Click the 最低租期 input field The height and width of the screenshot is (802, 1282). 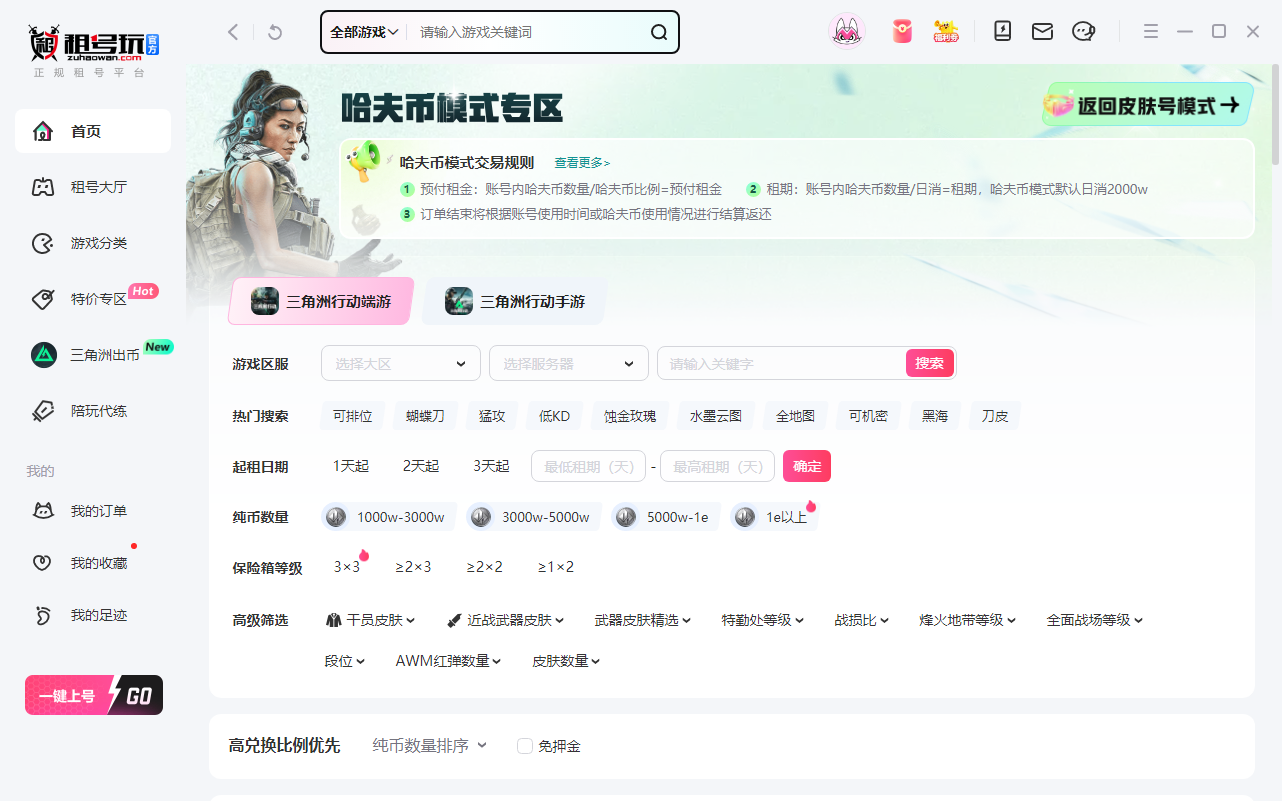590,466
